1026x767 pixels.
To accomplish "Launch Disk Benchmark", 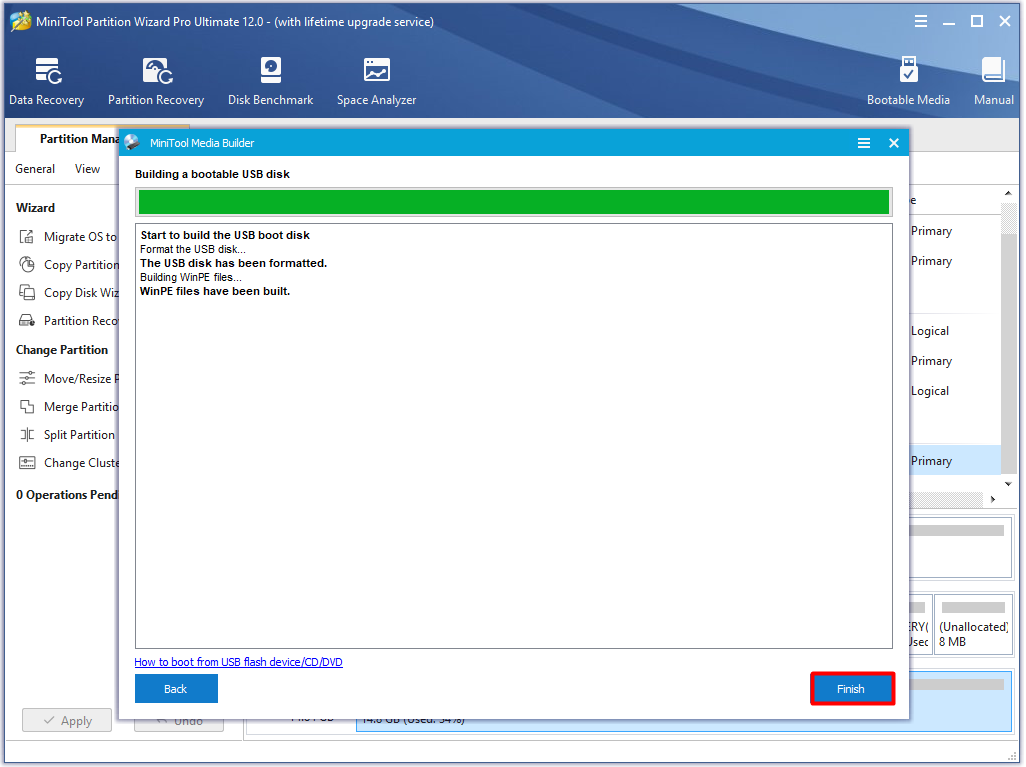I will point(270,81).
